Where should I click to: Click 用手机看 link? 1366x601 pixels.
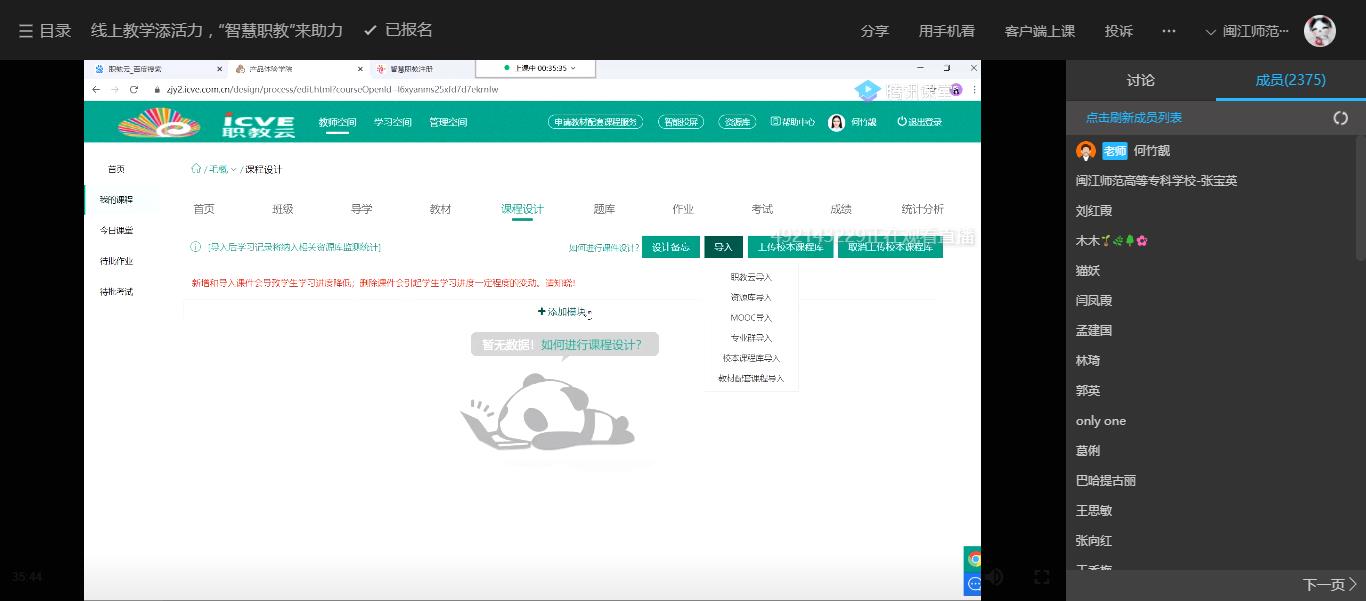(x=946, y=31)
